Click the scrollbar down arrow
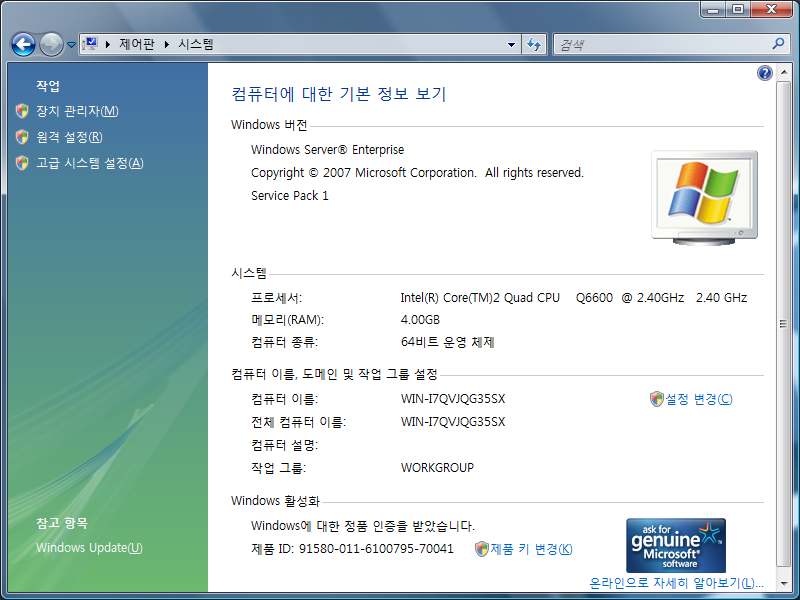The image size is (800, 600). click(783, 583)
